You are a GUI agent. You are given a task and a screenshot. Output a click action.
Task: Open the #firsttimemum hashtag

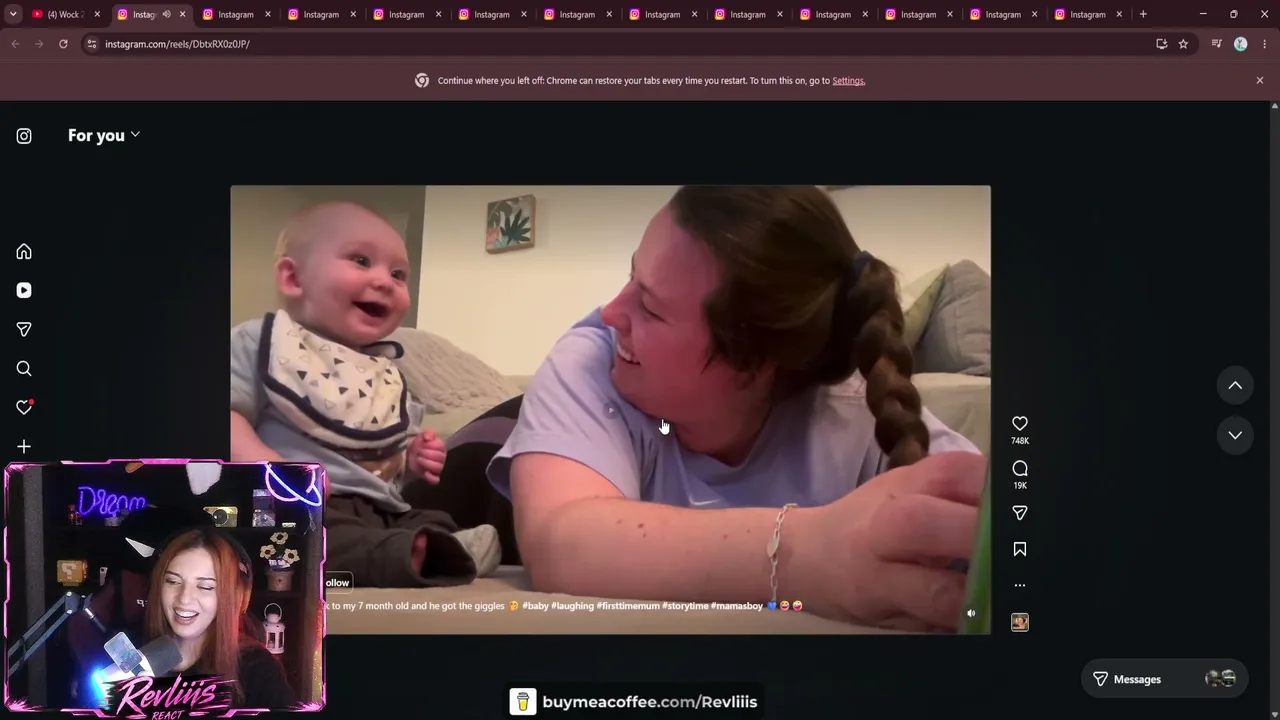coord(628,606)
